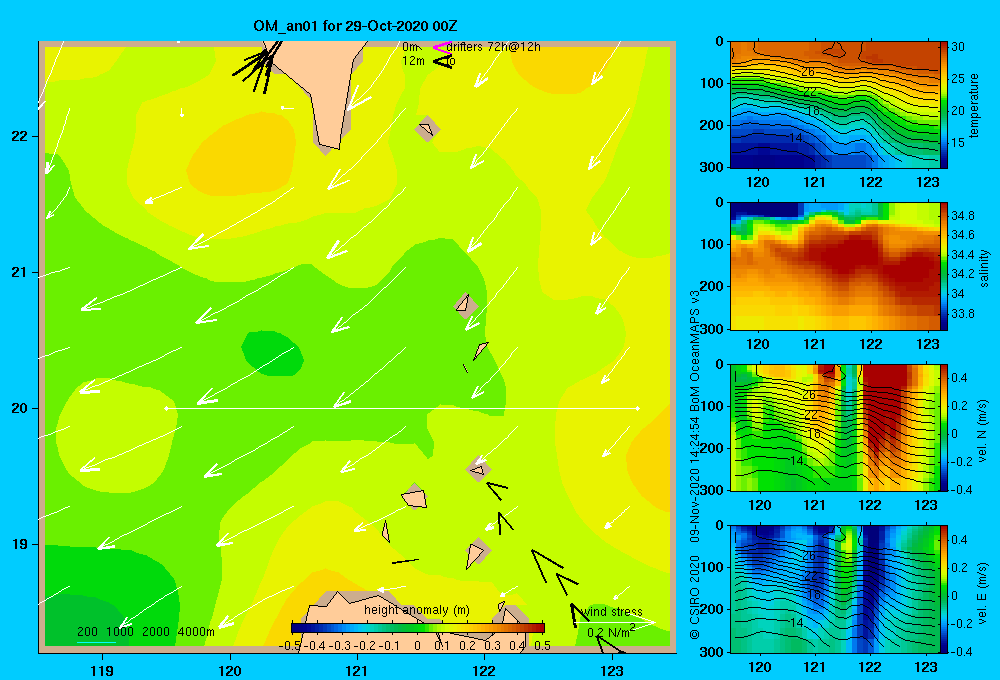
Task: Click the west endpoint of the 20°N transect line
Action: coord(166,408)
